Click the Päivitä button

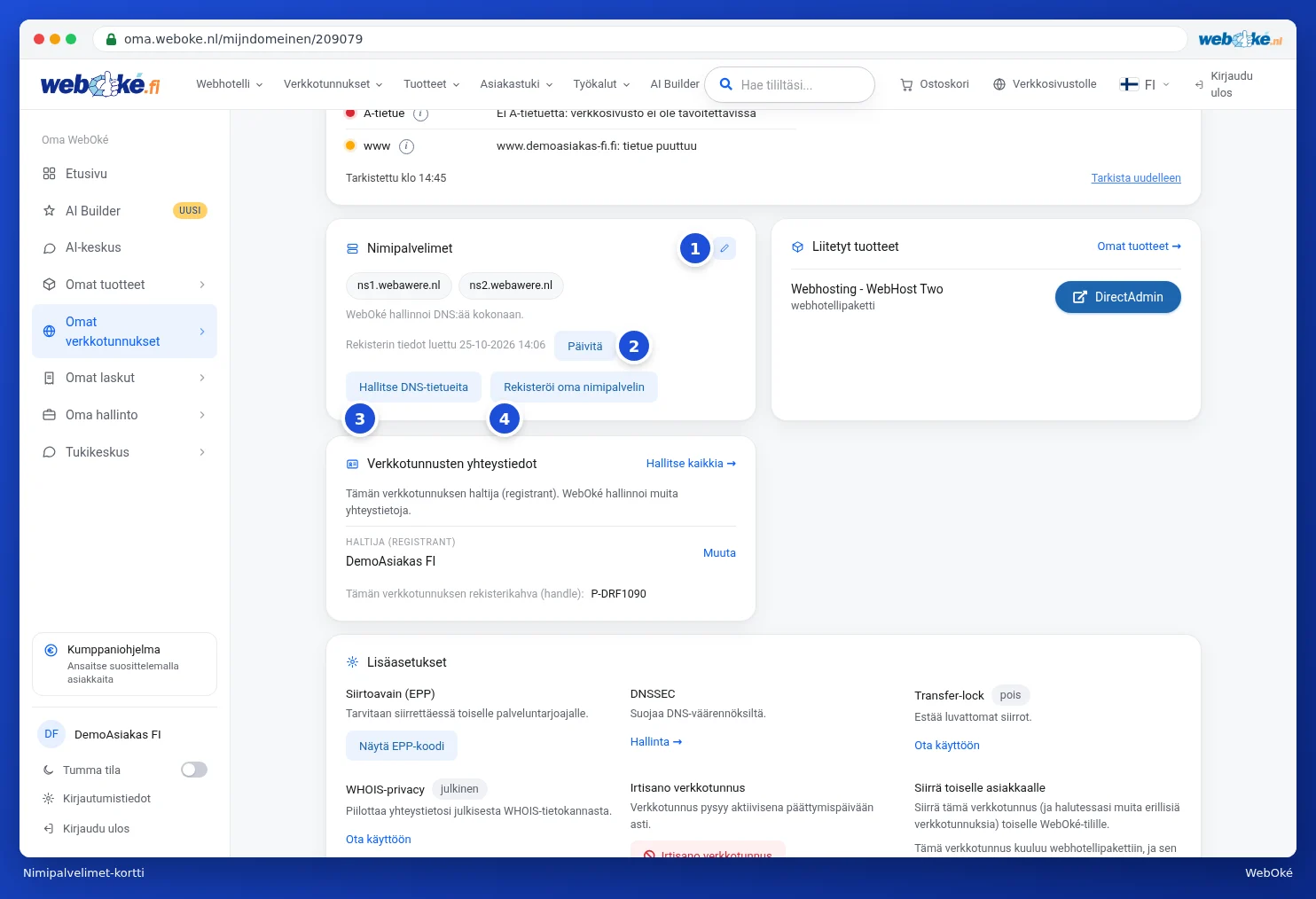pyautogui.click(x=585, y=346)
